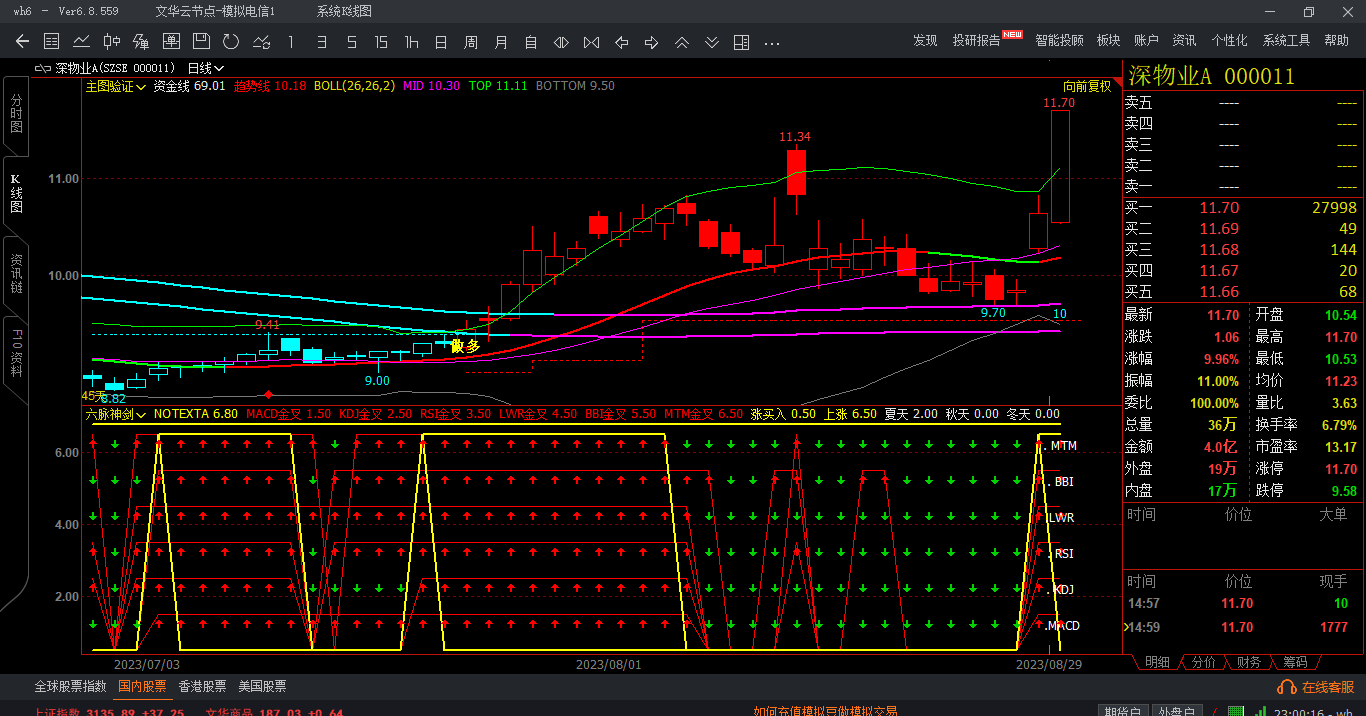Click the 11.34 high candlestick
1366x716 pixels.
(796, 172)
